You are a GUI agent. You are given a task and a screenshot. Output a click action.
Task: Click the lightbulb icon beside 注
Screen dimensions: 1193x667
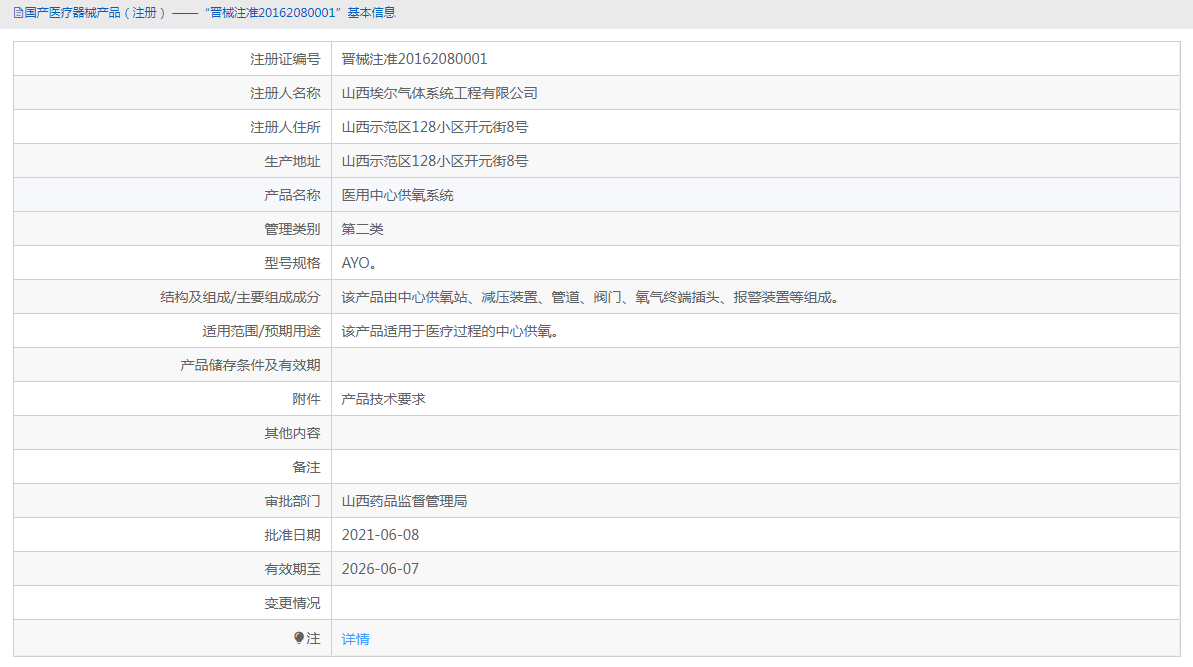click(x=299, y=638)
